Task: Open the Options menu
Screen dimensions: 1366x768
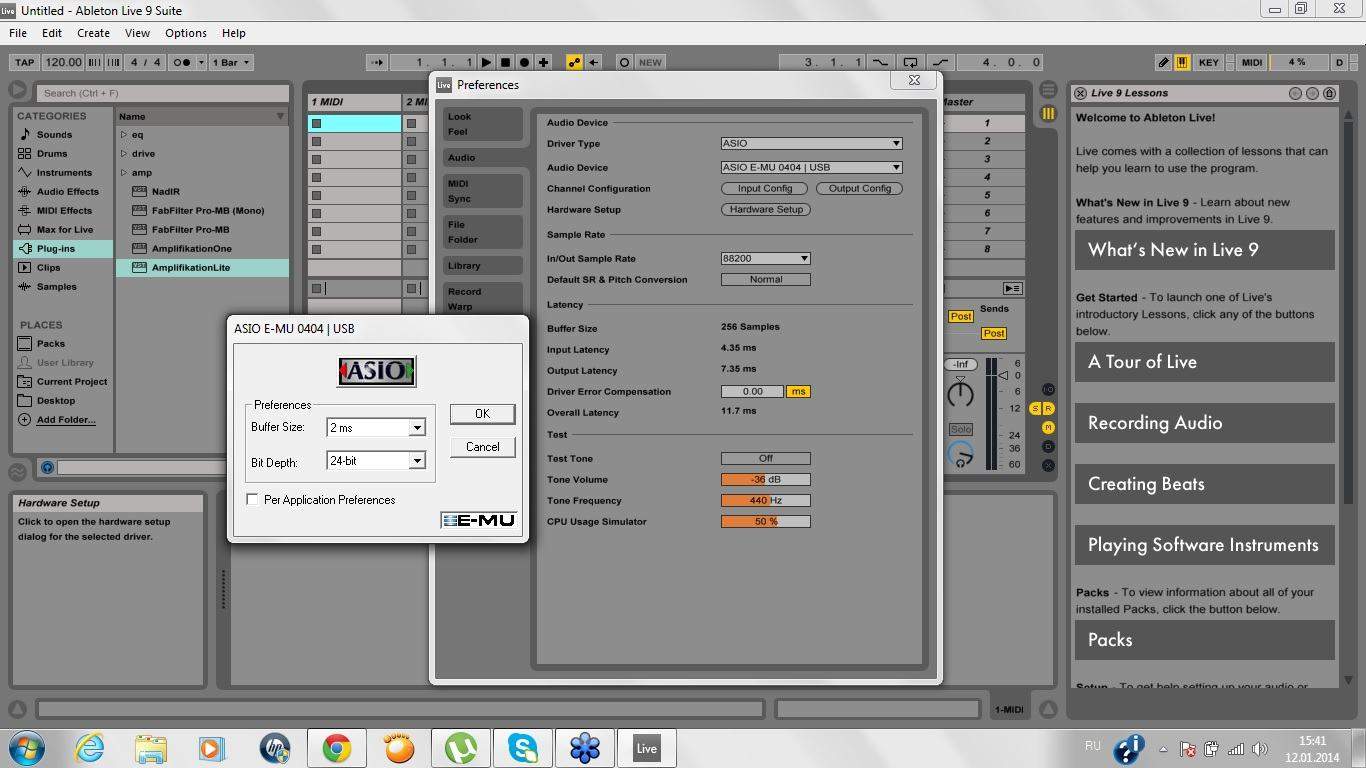Action: point(186,33)
